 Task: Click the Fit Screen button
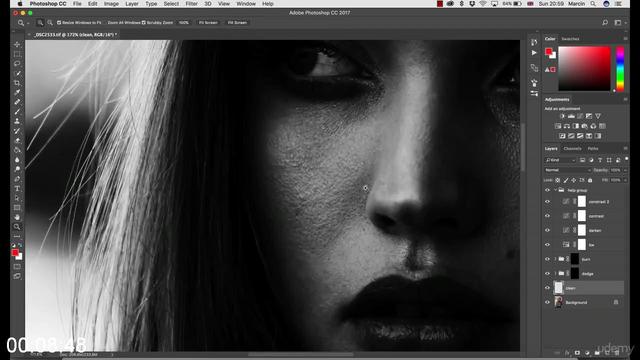click(208, 23)
